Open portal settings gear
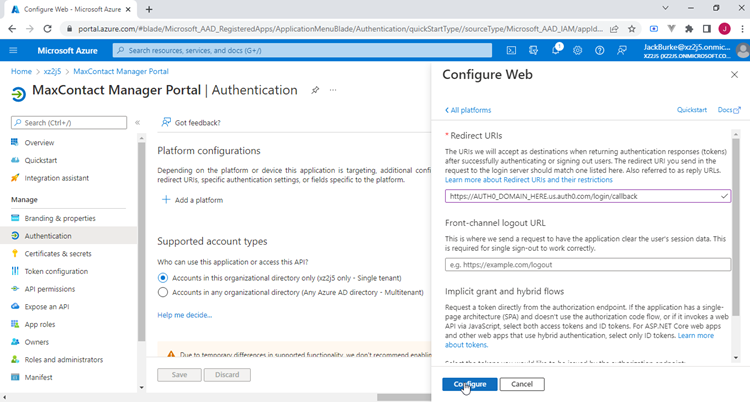Viewport: 750px width, 402px height. coord(578,50)
